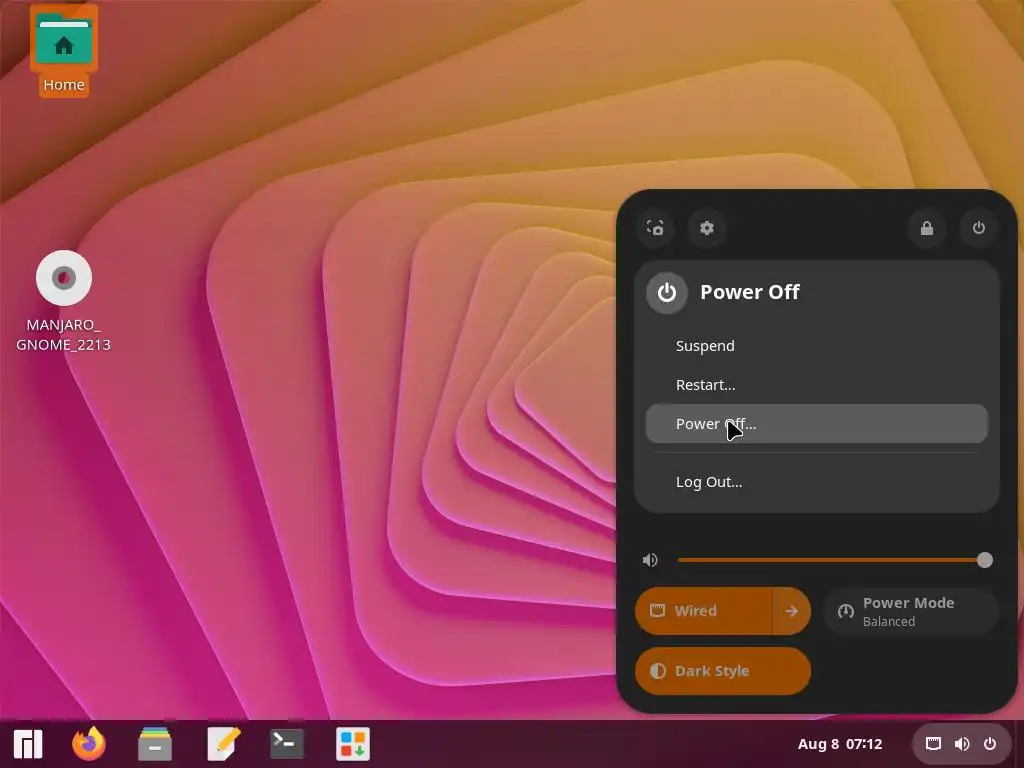Image resolution: width=1024 pixels, height=768 pixels.
Task: Open the Aug 8 07:12 clock
Action: (840, 744)
